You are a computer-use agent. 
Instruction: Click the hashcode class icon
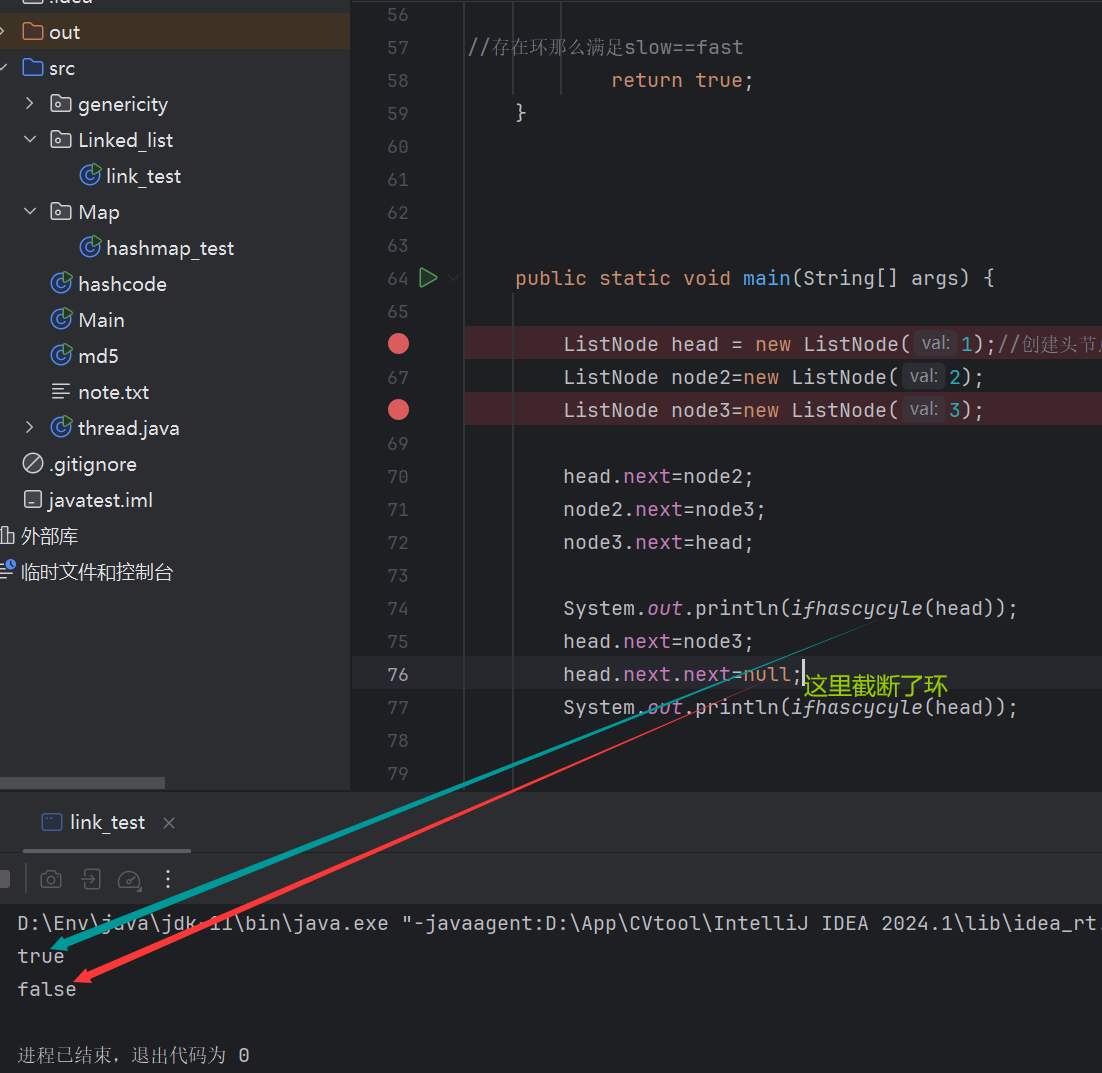(x=62, y=284)
